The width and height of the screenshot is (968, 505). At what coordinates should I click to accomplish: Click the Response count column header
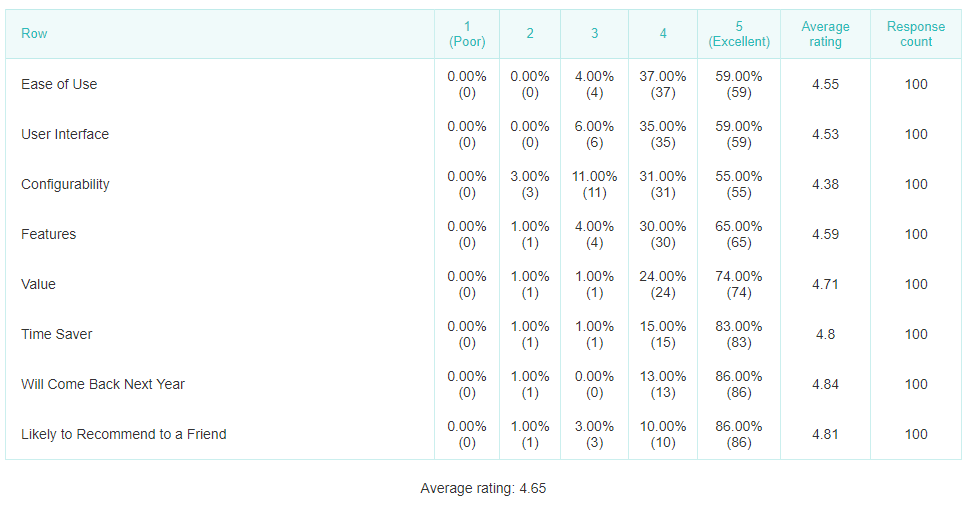(916, 34)
